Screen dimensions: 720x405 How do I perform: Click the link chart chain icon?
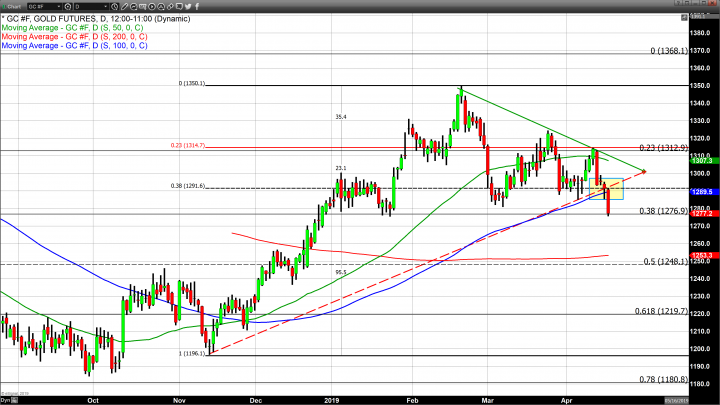click(170, 6)
